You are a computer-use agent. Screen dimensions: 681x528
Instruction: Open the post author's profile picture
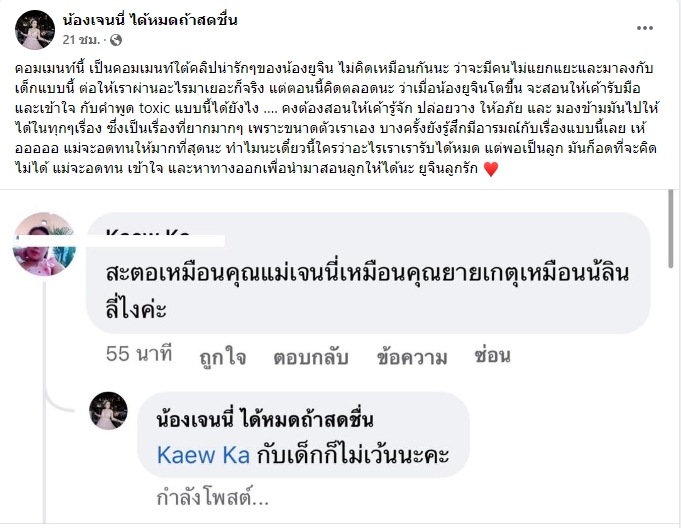coord(34,29)
